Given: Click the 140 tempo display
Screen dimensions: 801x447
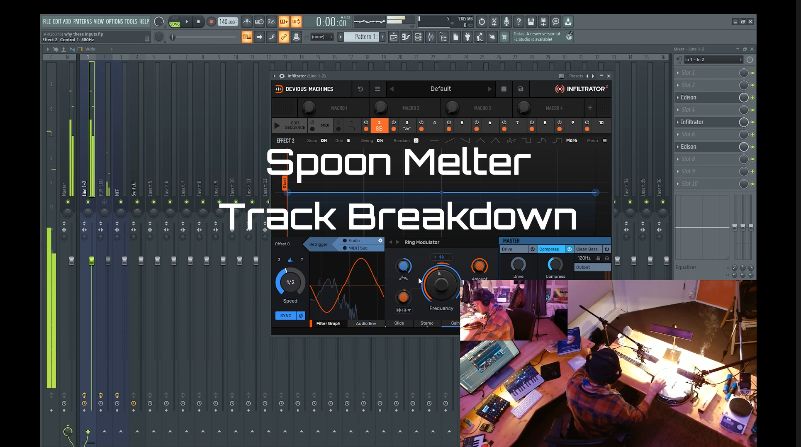Looking at the screenshot, I should point(228,21).
